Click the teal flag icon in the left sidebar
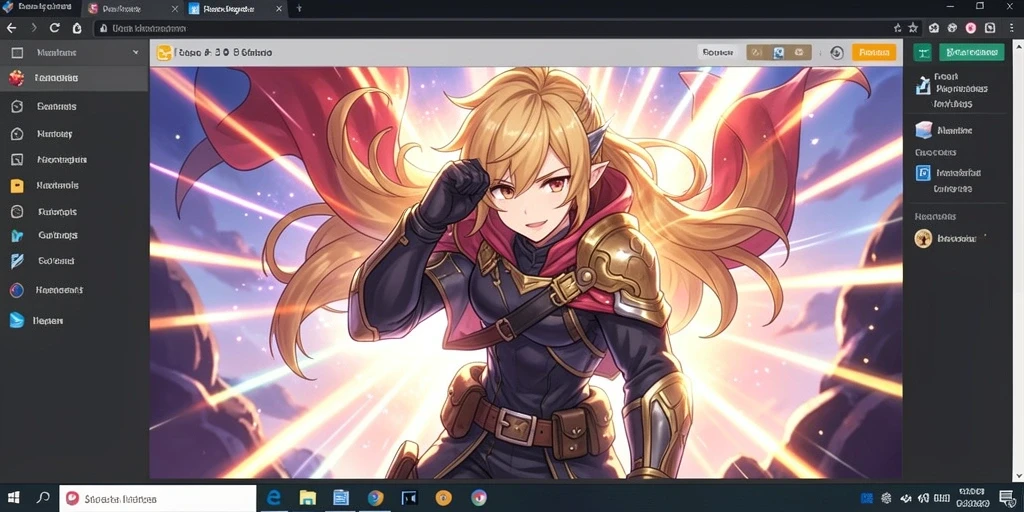Image resolution: width=1024 pixels, height=512 pixels. point(18,236)
